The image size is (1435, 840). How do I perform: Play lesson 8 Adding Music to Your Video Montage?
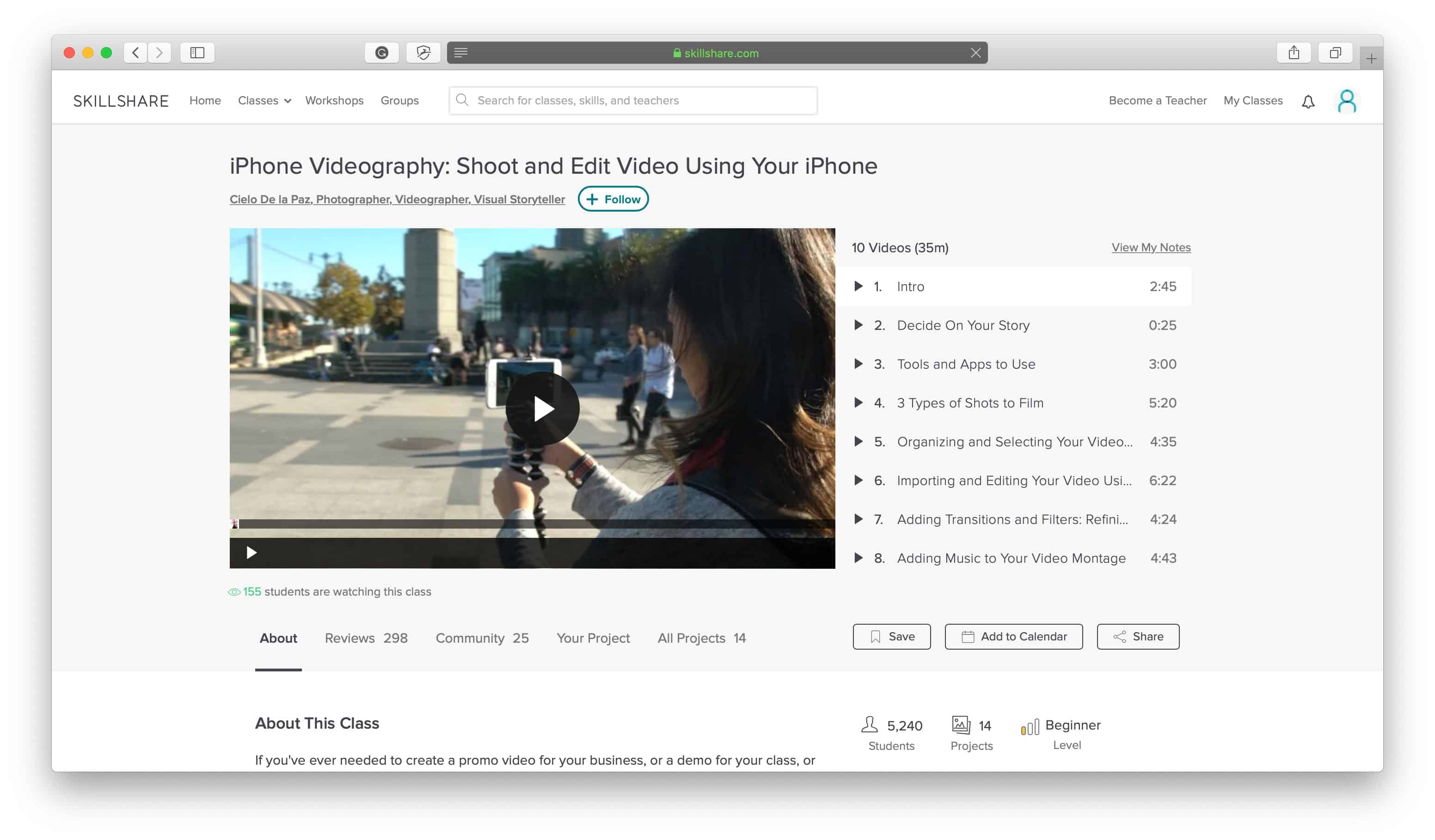[x=1014, y=558]
